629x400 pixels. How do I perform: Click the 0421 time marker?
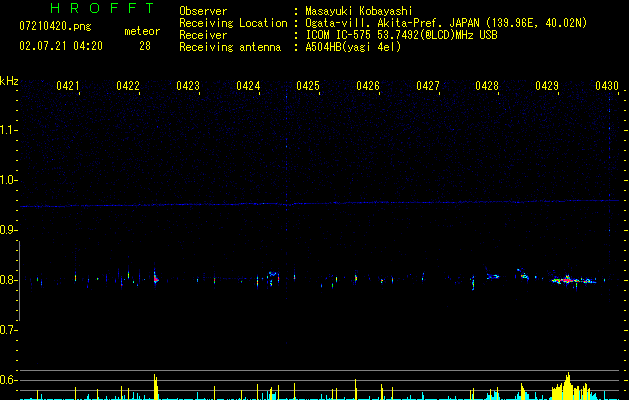click(x=67, y=86)
